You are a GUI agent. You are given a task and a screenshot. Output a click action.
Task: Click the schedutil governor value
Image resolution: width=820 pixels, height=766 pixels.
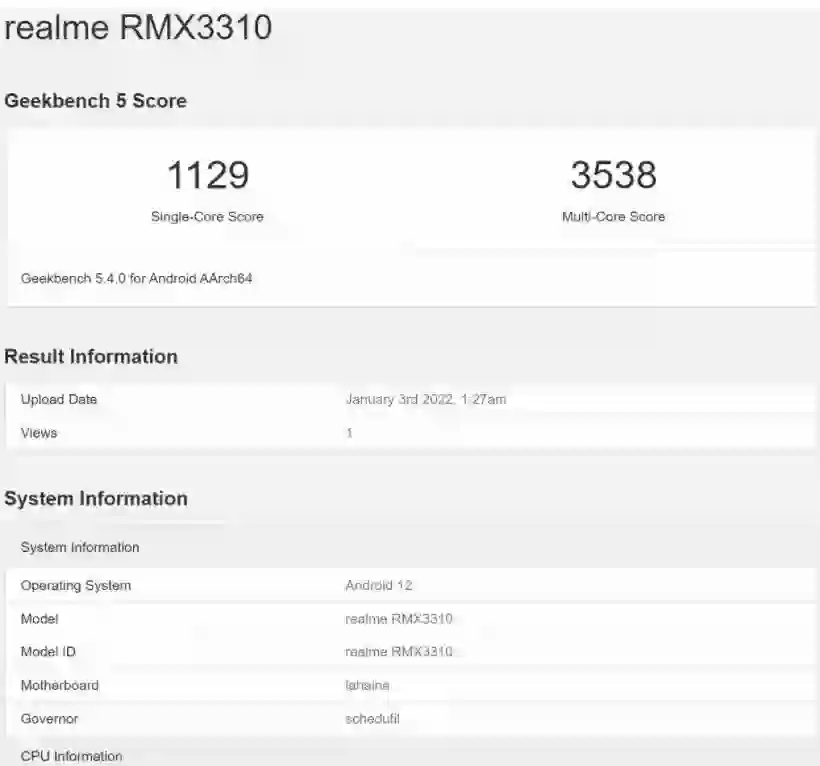372,719
